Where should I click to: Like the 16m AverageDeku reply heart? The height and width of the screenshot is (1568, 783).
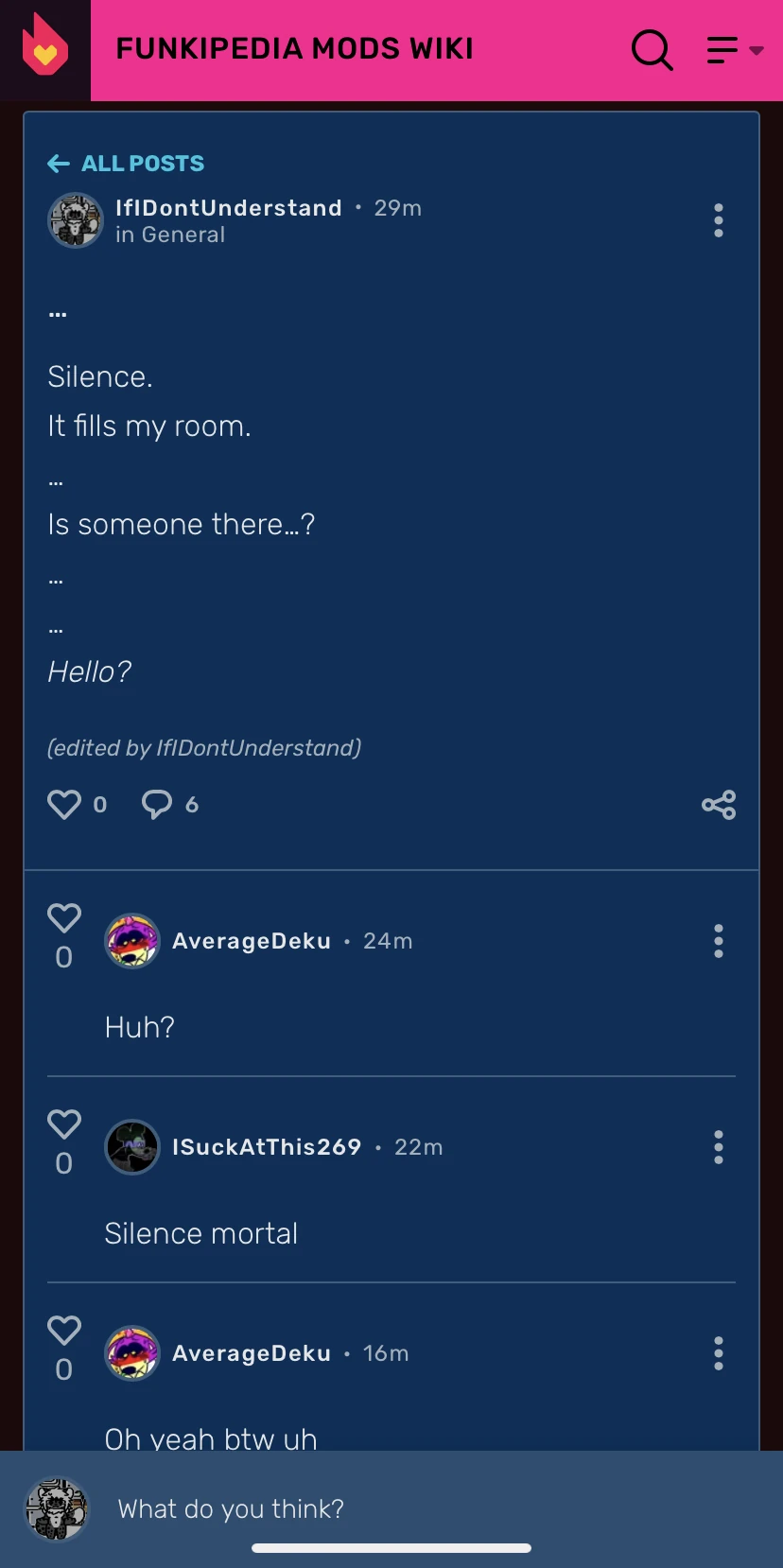63,1330
